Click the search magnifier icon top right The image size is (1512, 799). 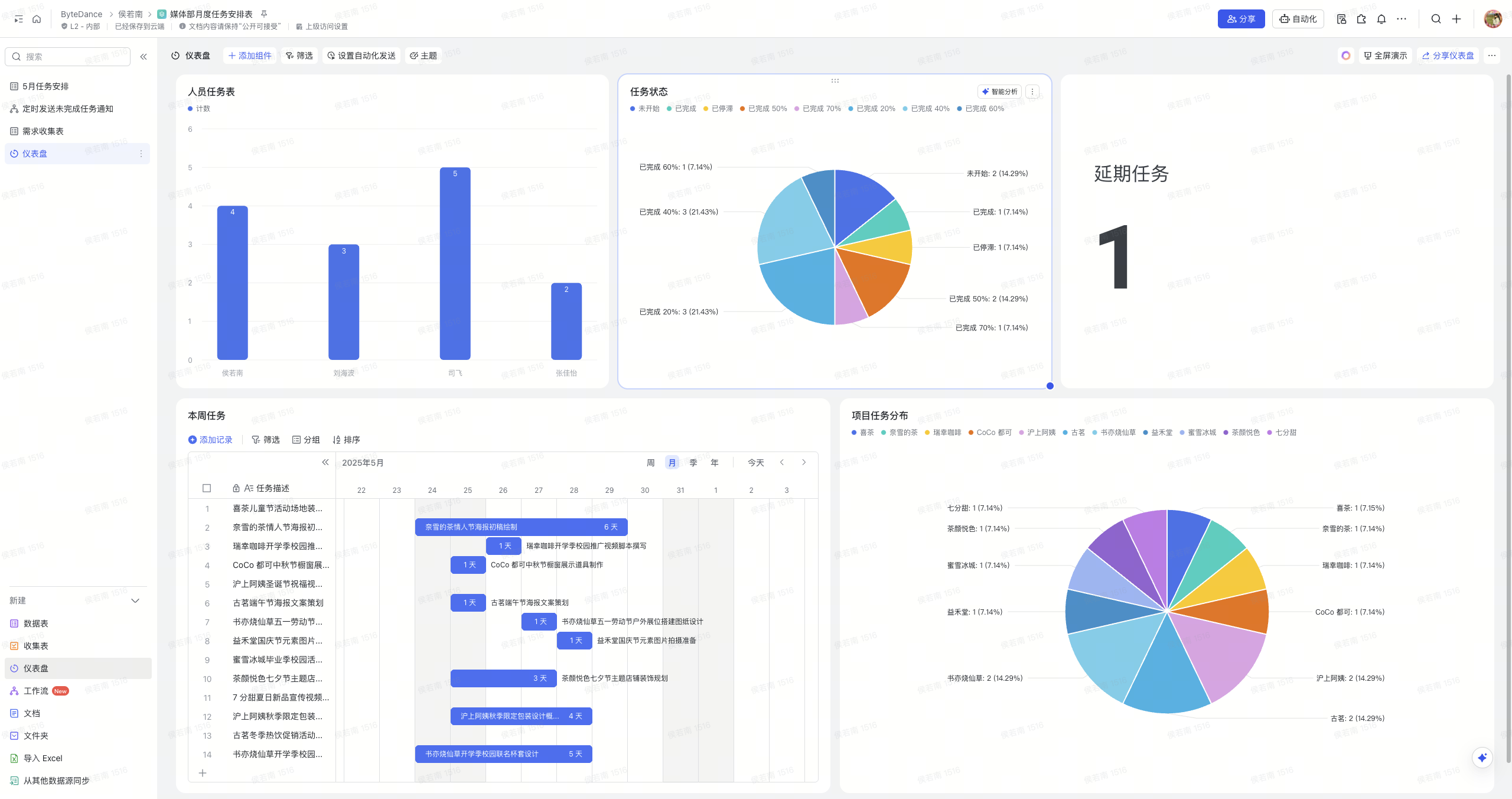(x=1436, y=19)
